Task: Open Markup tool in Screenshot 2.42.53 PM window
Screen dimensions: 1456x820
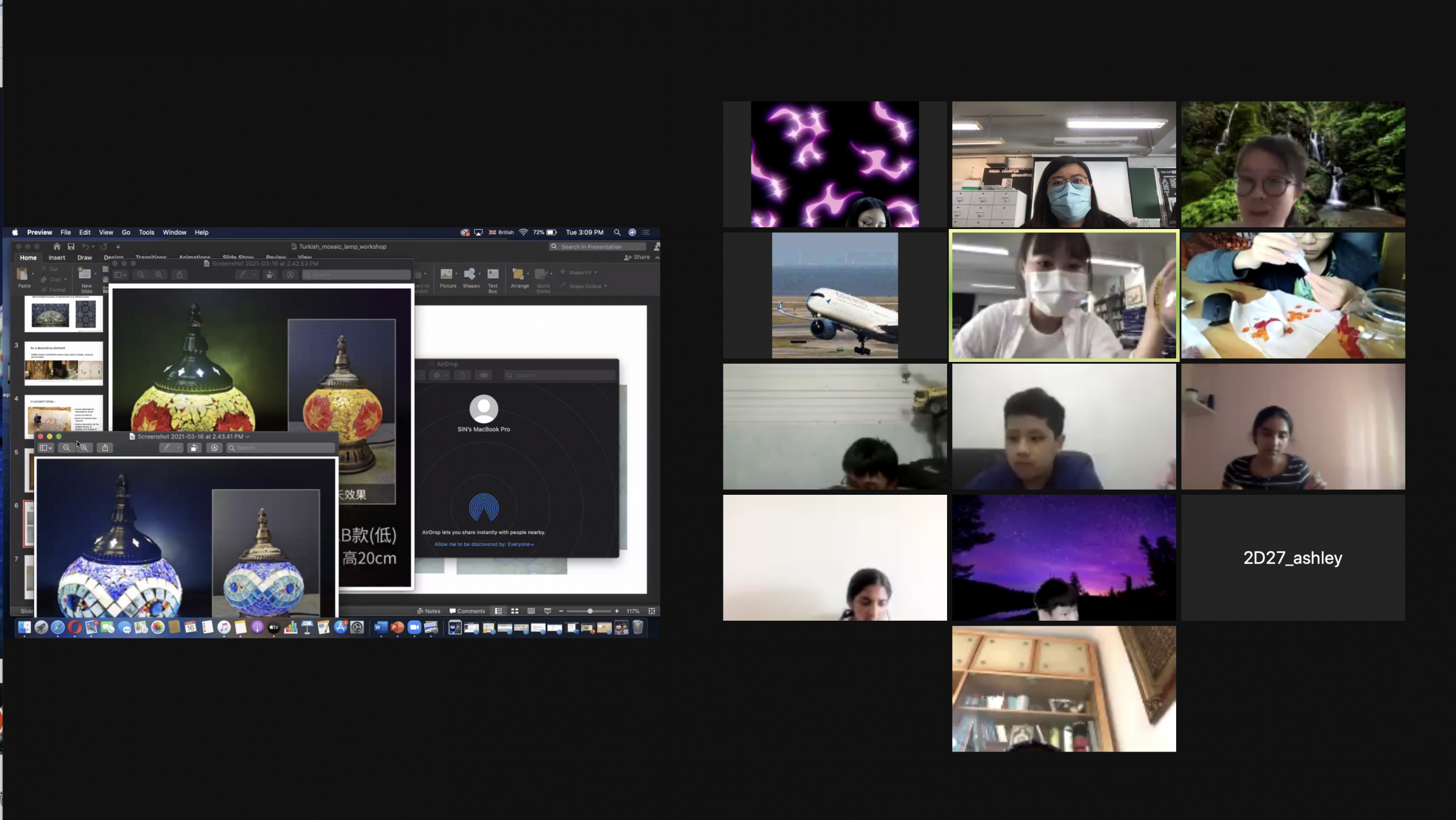Action: 290,275
